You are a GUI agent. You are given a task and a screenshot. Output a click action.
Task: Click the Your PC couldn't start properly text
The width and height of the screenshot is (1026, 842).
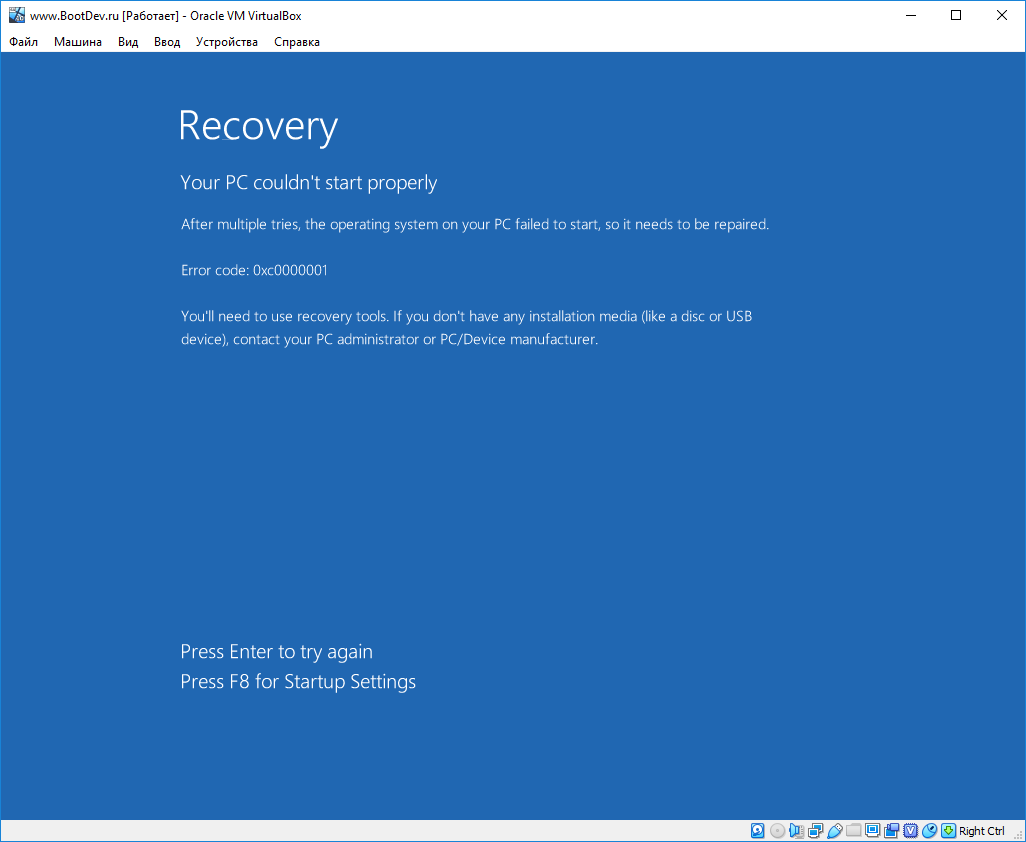coord(308,183)
